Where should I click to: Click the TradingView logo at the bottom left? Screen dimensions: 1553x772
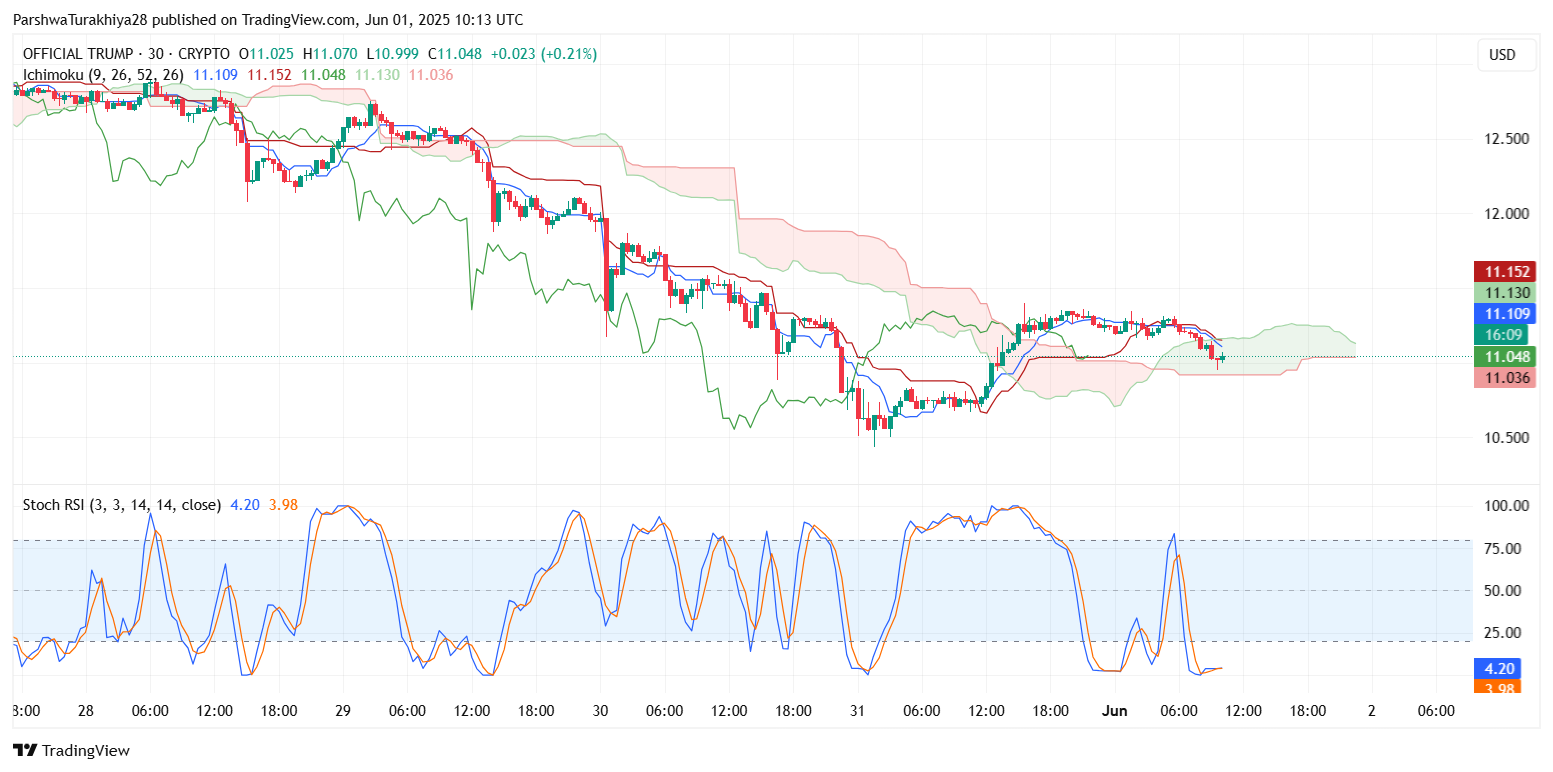coord(71,750)
